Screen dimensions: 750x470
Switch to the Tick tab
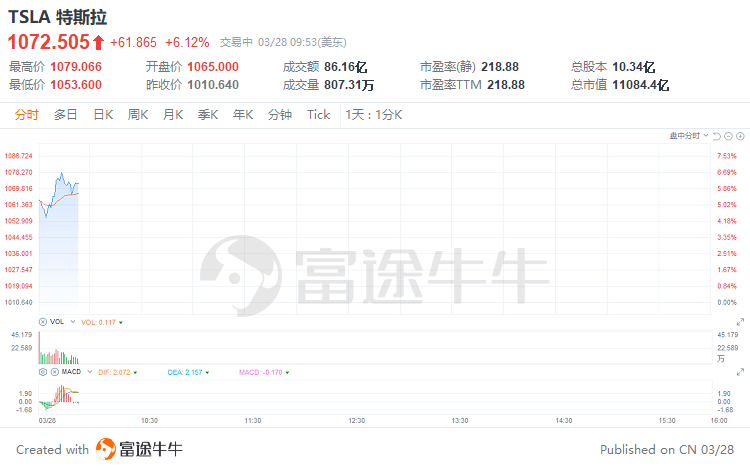pyautogui.click(x=319, y=115)
